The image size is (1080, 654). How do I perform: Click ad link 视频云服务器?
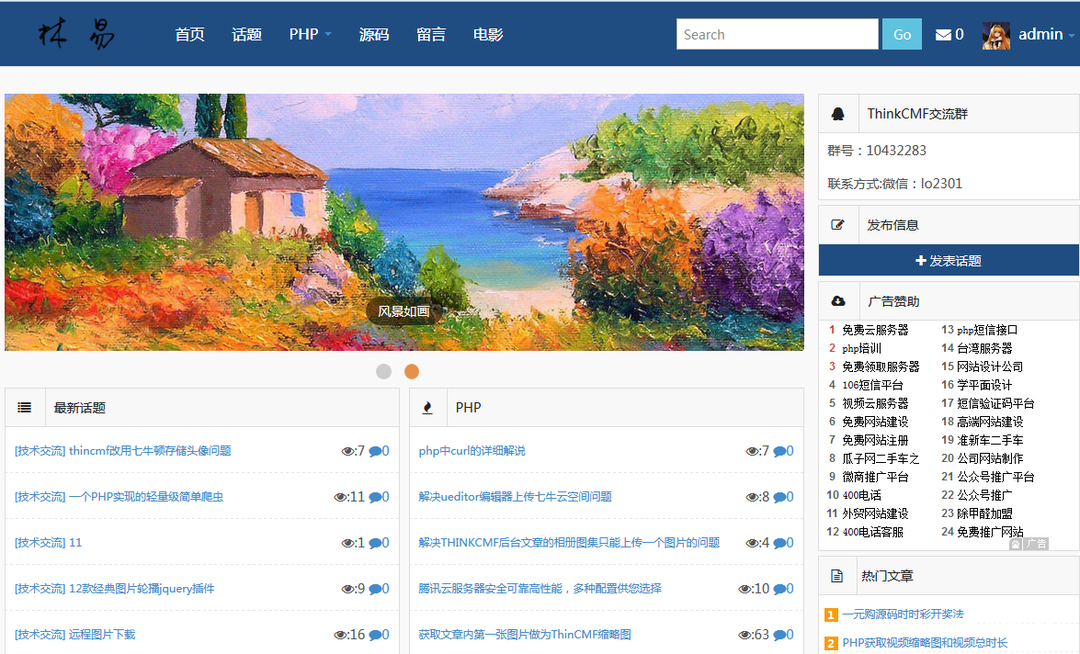tap(875, 403)
